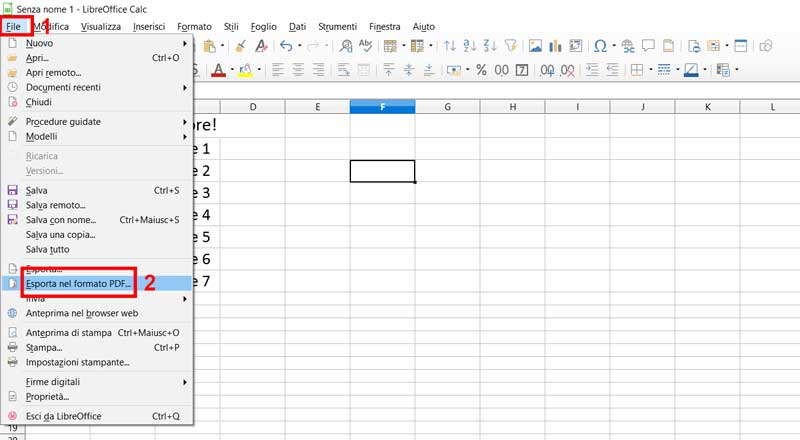Sort descending with the Z-A icon
This screenshot has width=800, height=440.
pyautogui.click(x=490, y=46)
